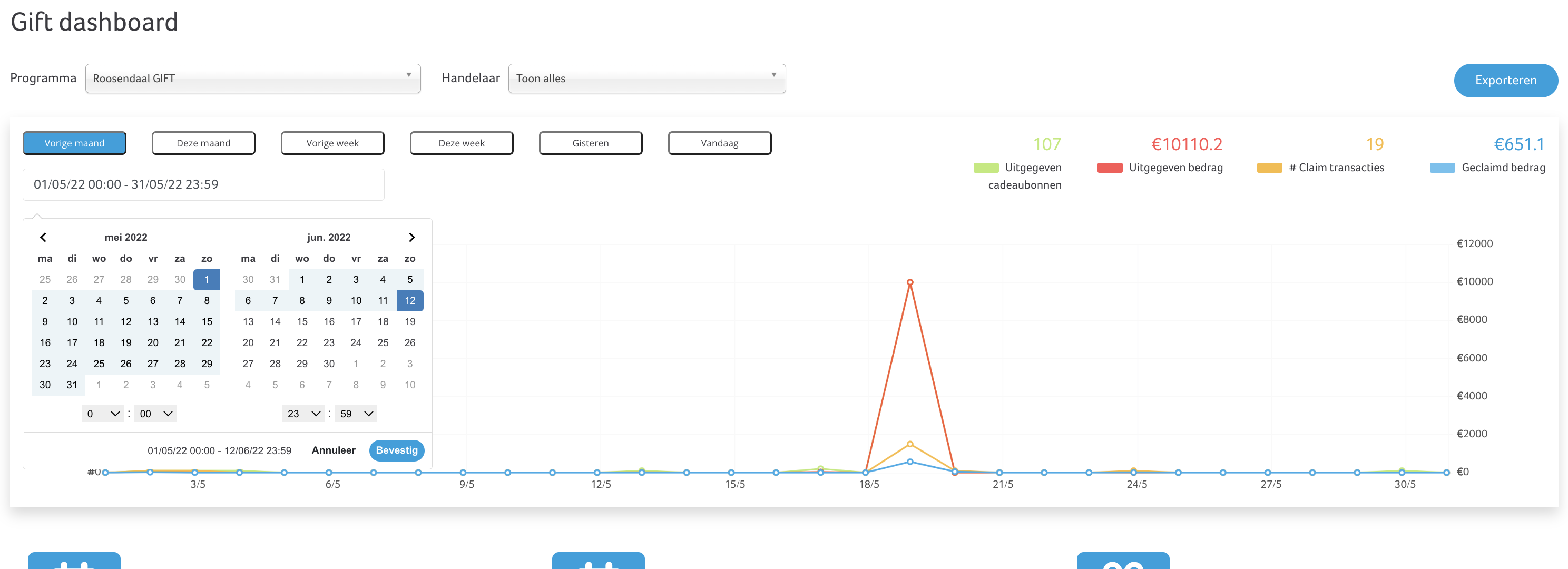The height and width of the screenshot is (569, 1568).
Task: Toggle red Uitgegeven bedrag legend swatch
Action: click(1110, 168)
